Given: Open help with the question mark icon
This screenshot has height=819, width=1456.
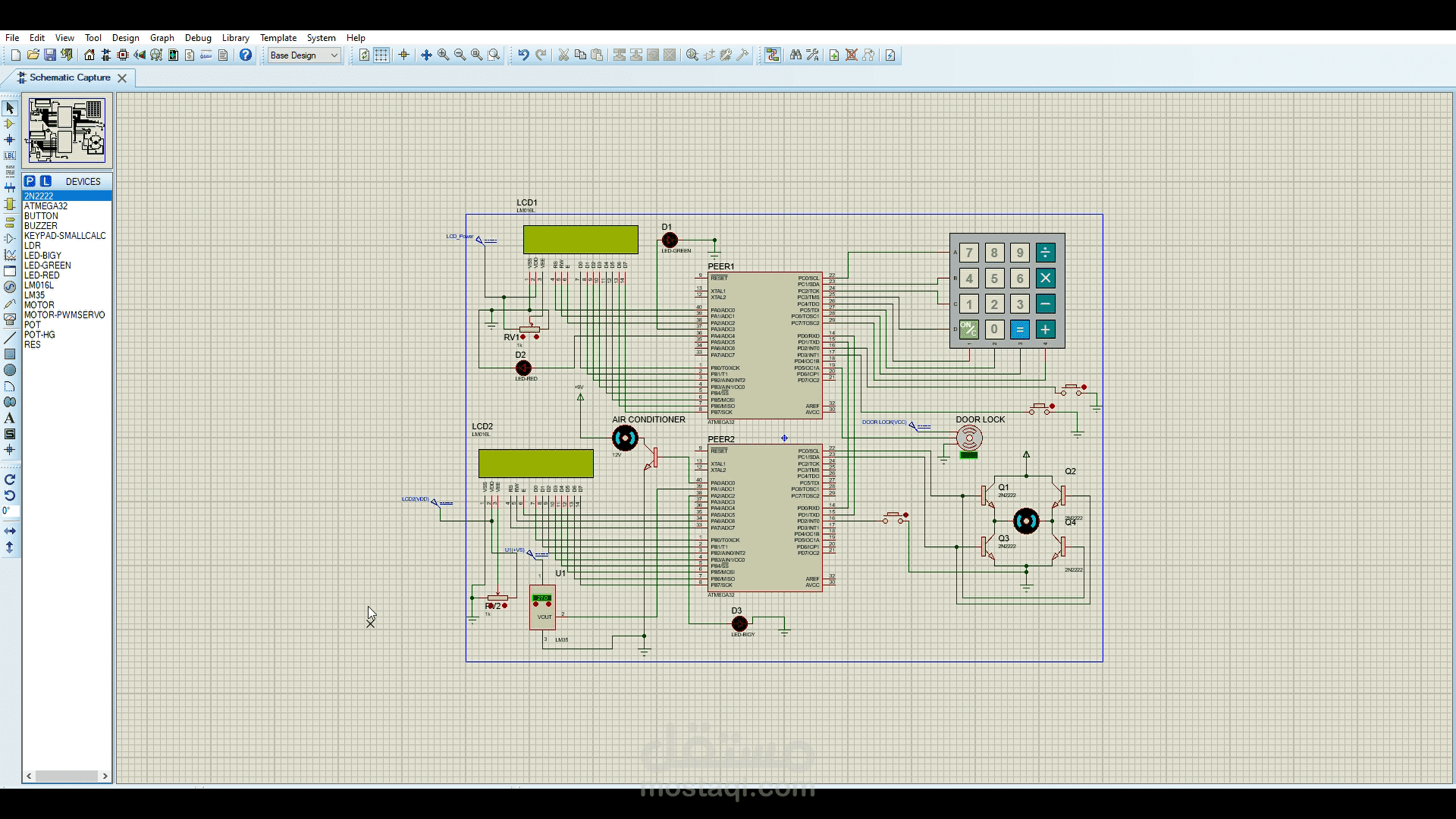Looking at the screenshot, I should [246, 55].
